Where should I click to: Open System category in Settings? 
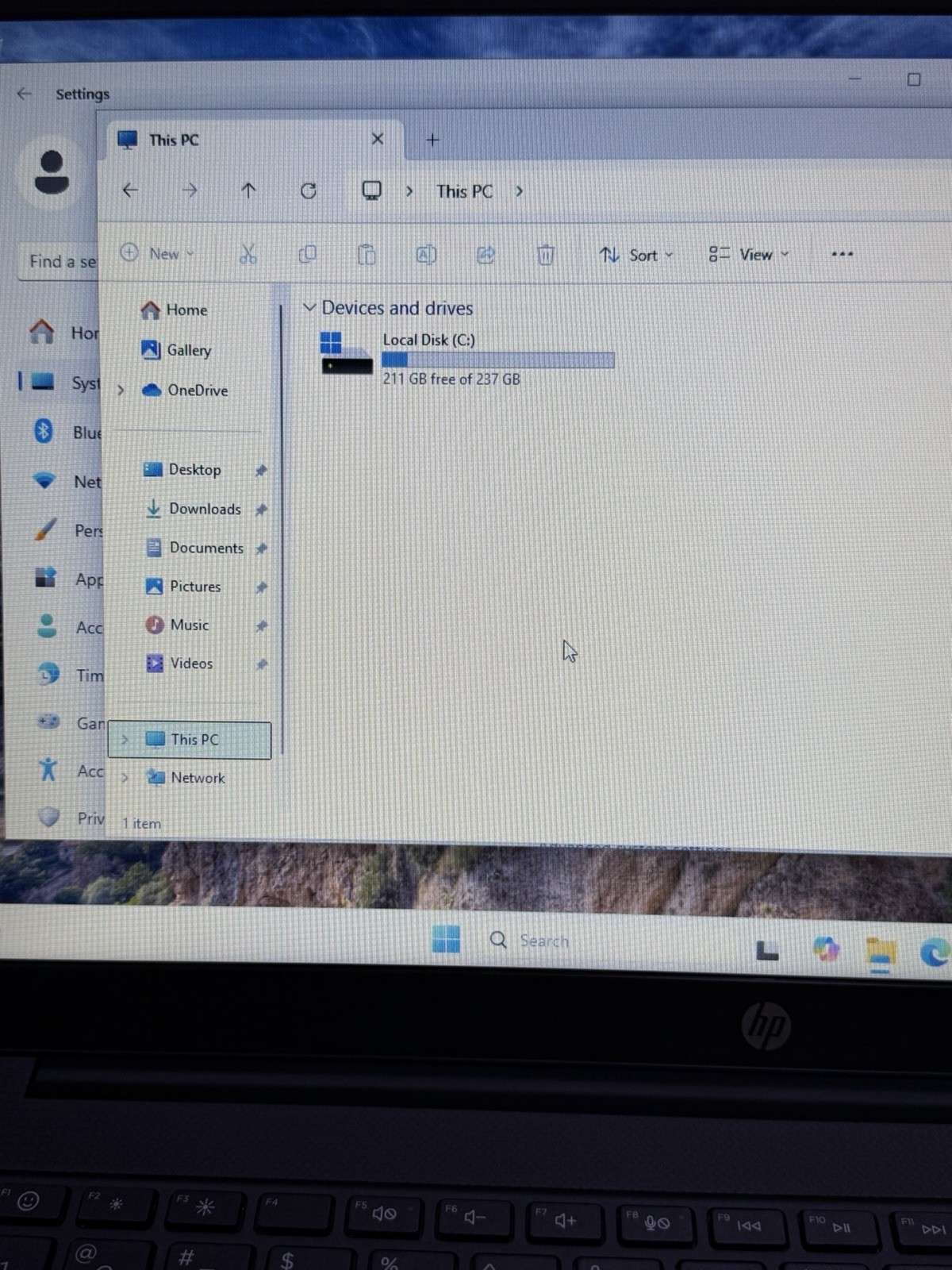[60, 383]
